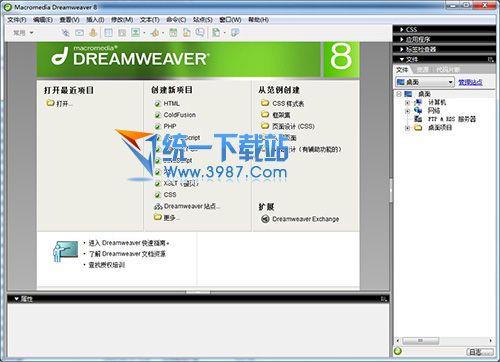Click the 日志... button in Files panel
Screen dimensions: 500x362
(480, 352)
